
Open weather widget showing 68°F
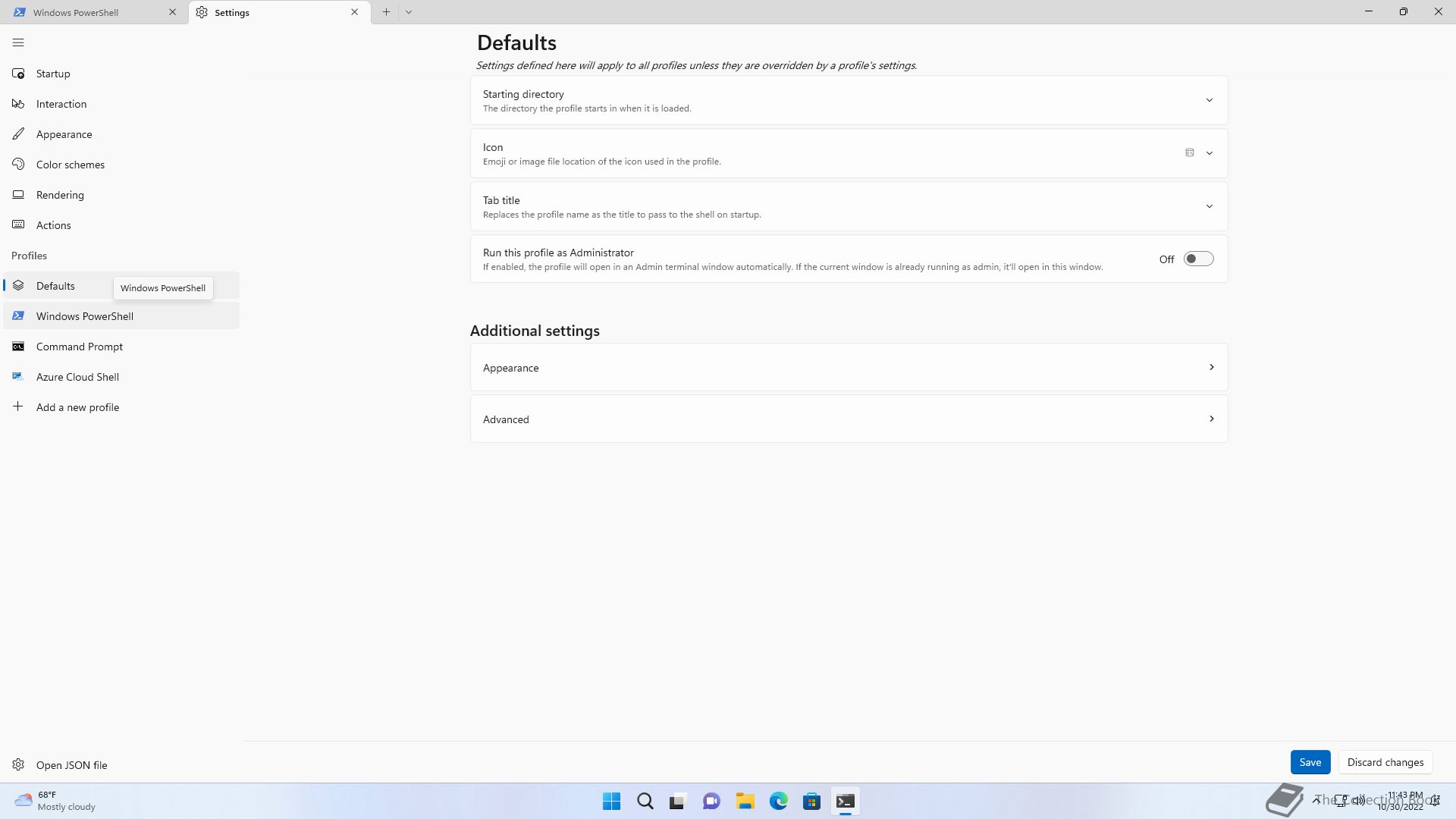[55, 801]
